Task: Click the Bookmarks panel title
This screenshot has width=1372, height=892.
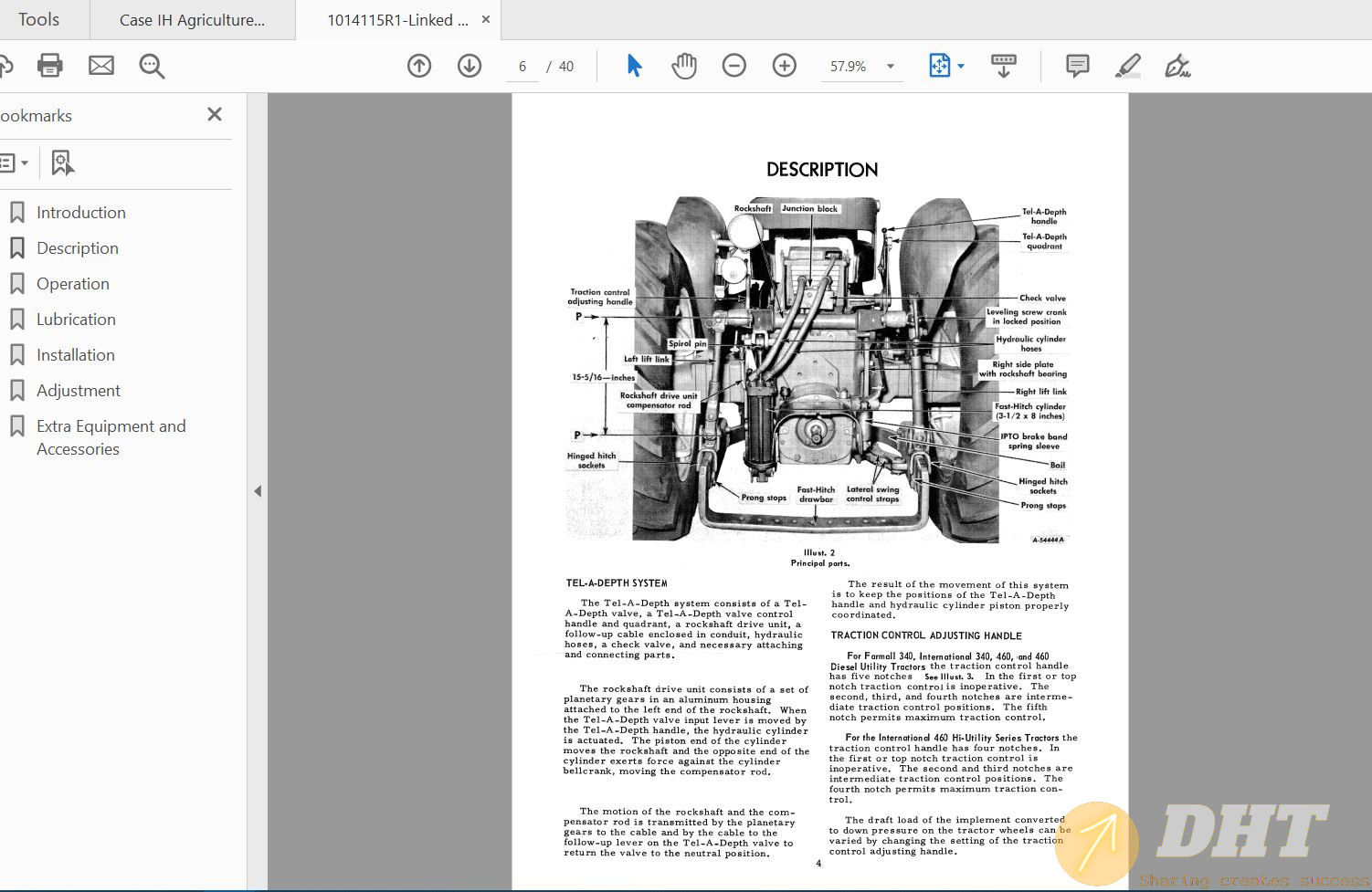Action: (36, 115)
